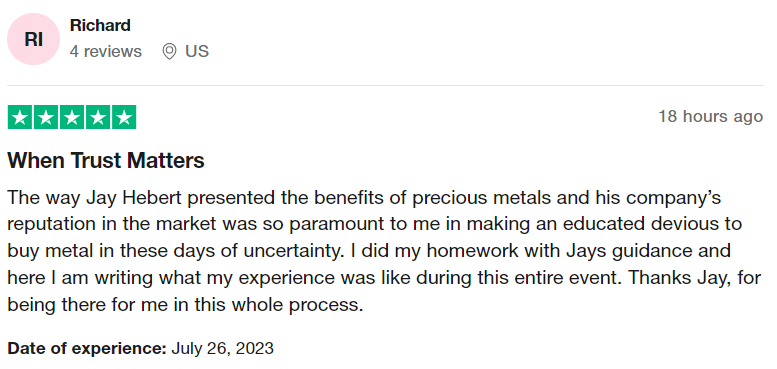Open the reviewer name Richard
Viewport: 777px width, 369px height.
point(100,25)
